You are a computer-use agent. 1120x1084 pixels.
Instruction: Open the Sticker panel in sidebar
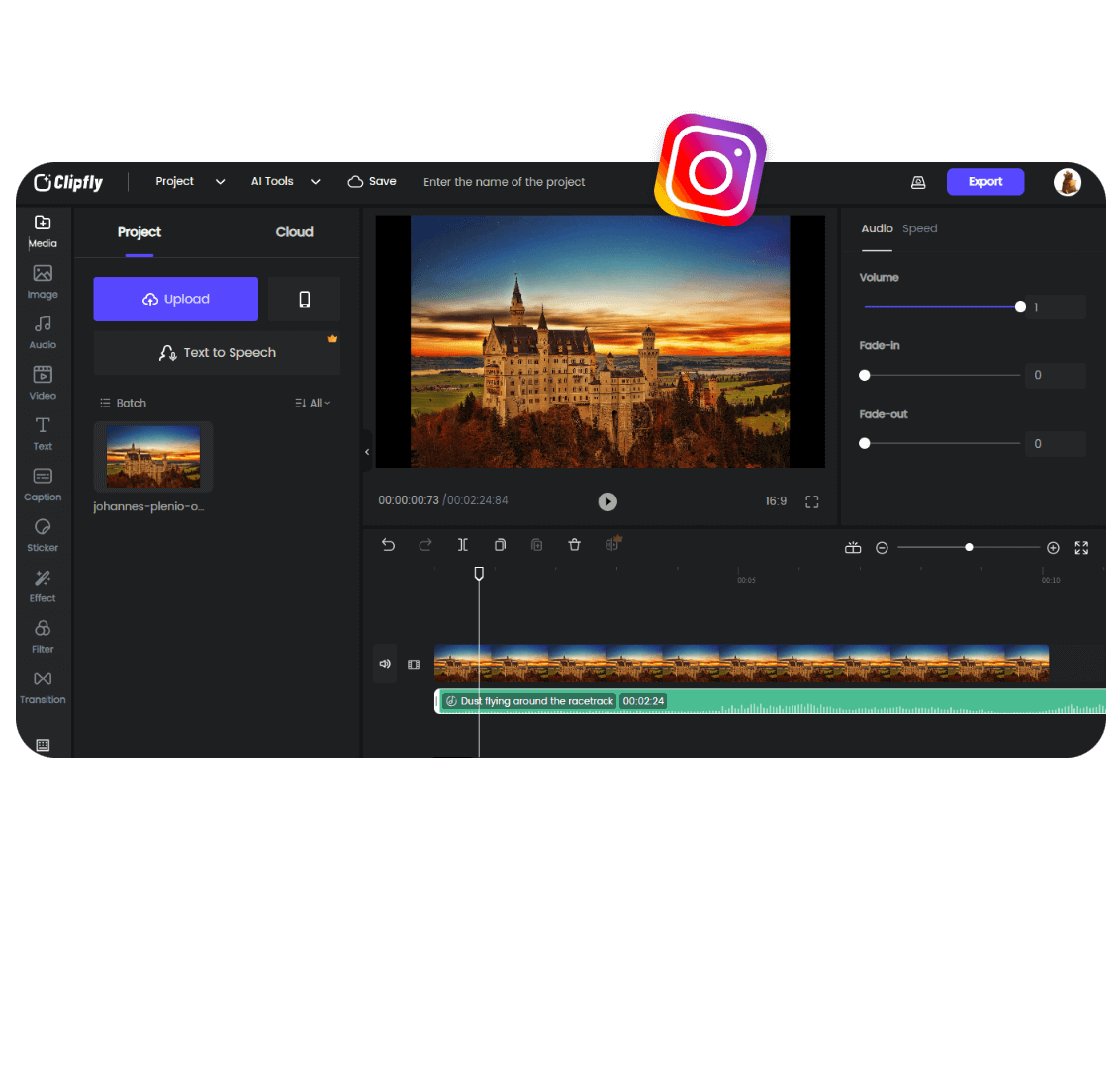click(x=43, y=534)
